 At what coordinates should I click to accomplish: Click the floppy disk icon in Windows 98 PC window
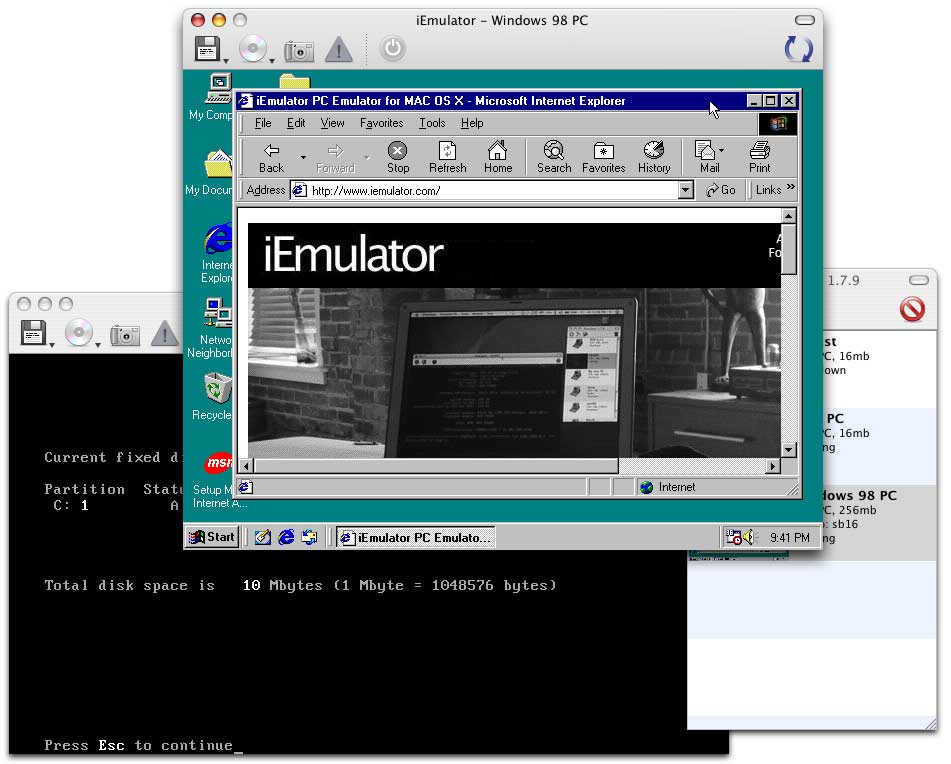coord(207,49)
